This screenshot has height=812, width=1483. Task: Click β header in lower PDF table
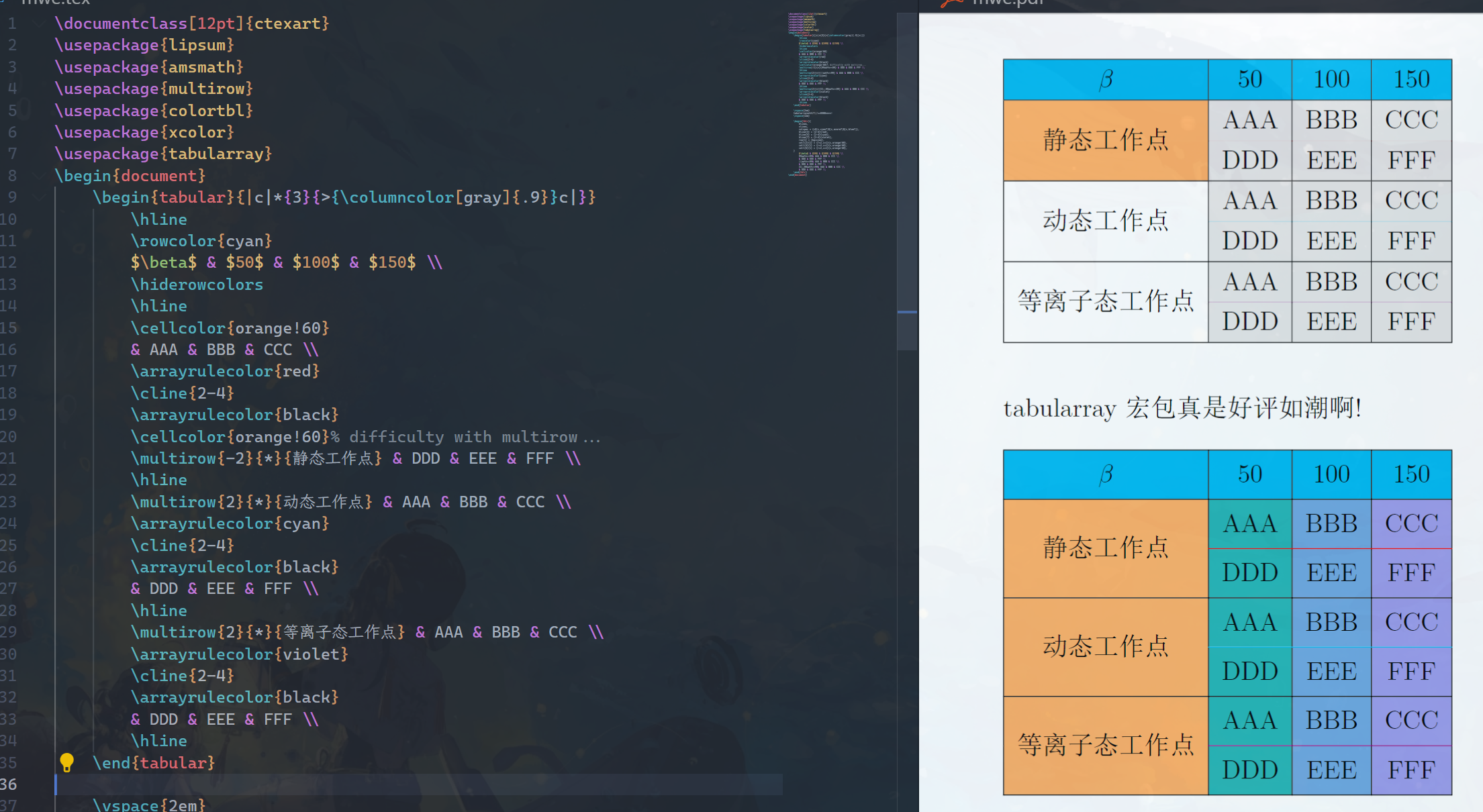(1106, 474)
